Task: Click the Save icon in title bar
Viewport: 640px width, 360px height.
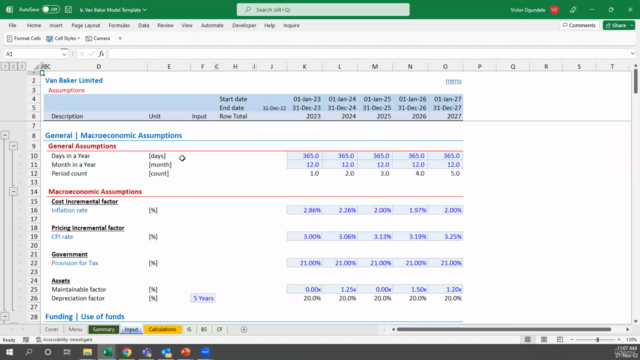Action: [x=69, y=9]
